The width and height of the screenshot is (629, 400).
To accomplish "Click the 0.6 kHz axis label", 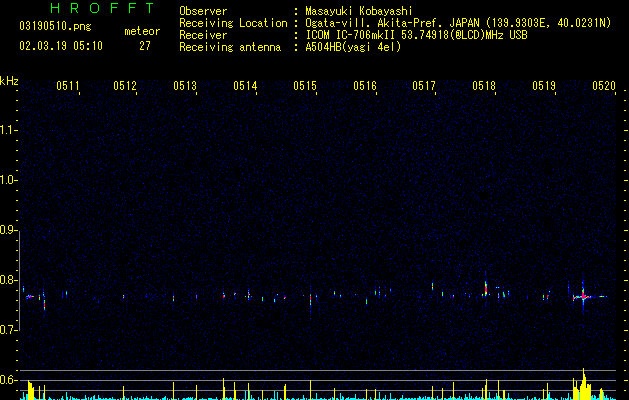I will tap(9, 380).
